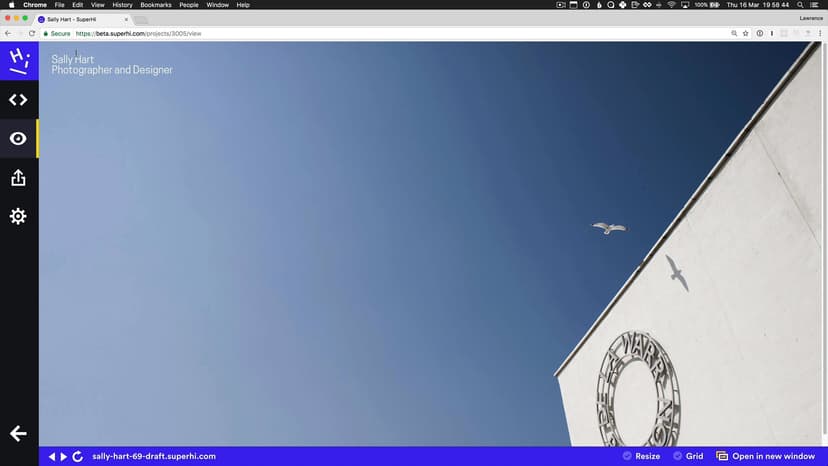The image size is (828, 466).
Task: Click Open in new window
Action: 766,456
